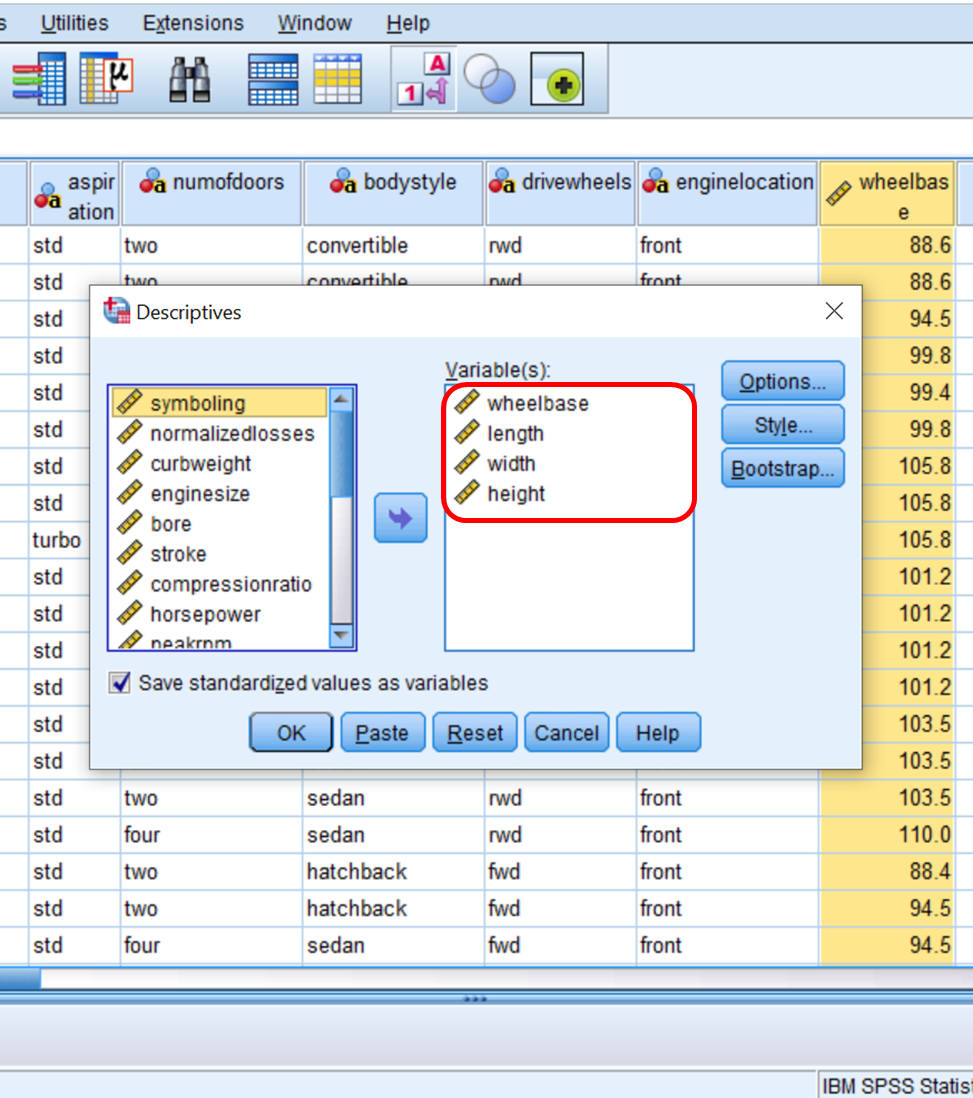Toggle the Value Labels toolbar icon
This screenshot has height=1098, width=973.
(x=424, y=79)
